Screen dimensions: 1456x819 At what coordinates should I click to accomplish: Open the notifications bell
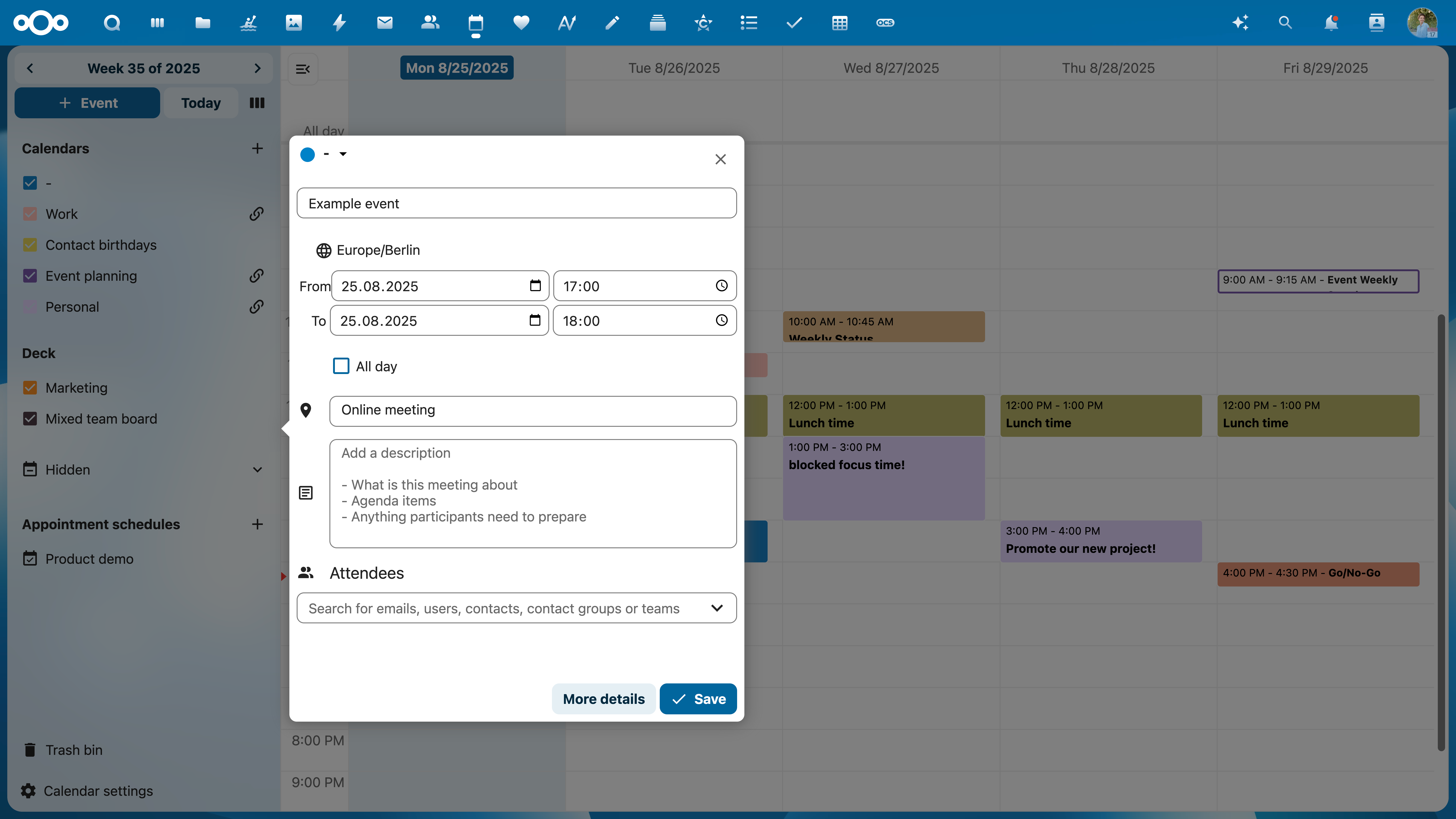tap(1331, 23)
